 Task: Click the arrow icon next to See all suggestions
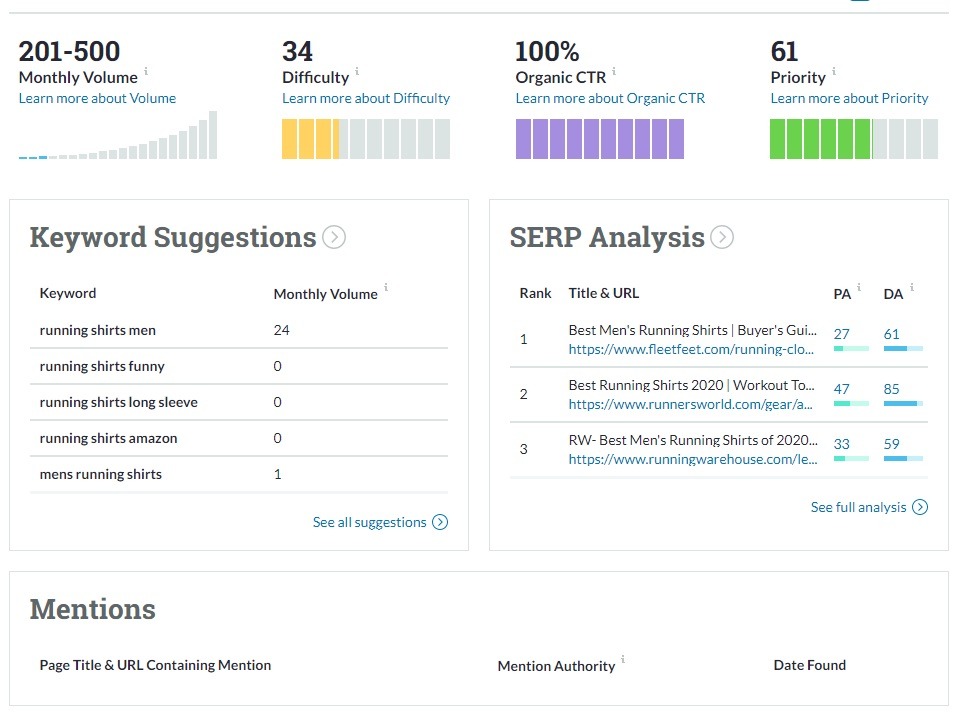pos(440,522)
